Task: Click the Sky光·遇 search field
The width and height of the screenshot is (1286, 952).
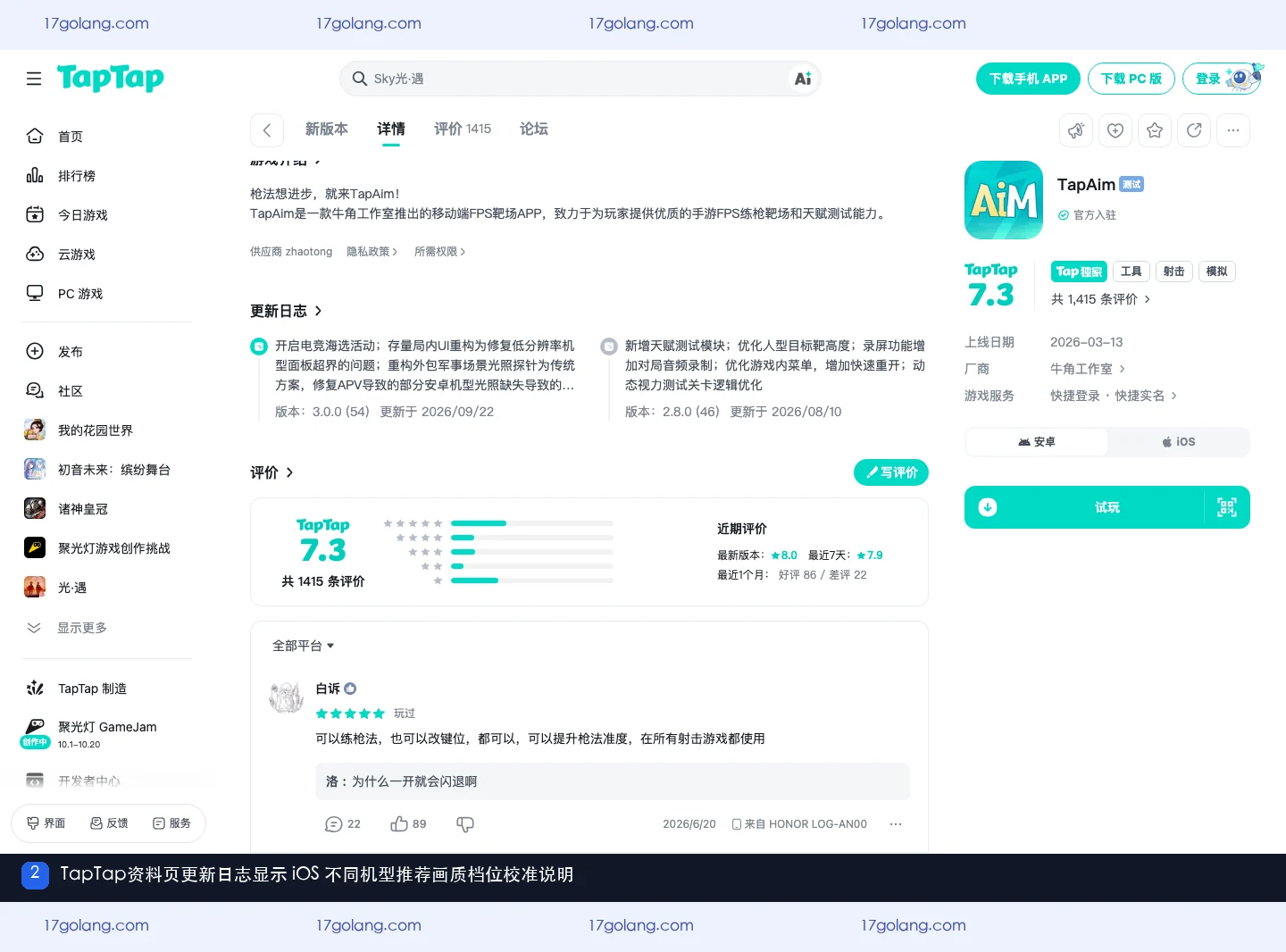Action: [580, 79]
